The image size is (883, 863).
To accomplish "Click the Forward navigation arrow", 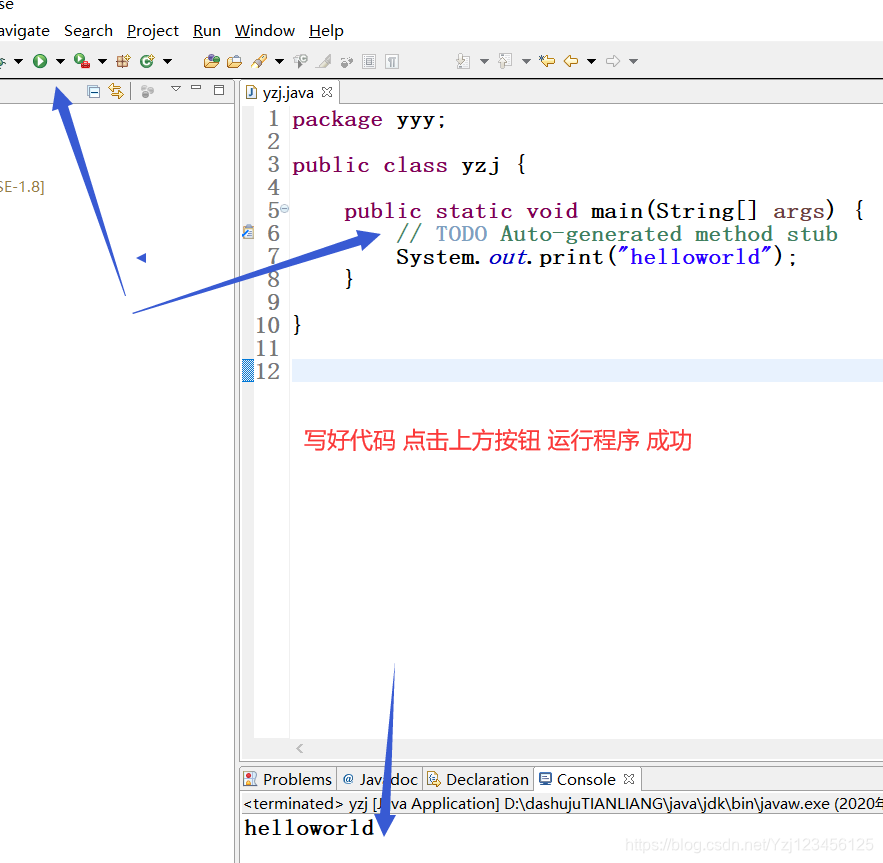I will 613,61.
